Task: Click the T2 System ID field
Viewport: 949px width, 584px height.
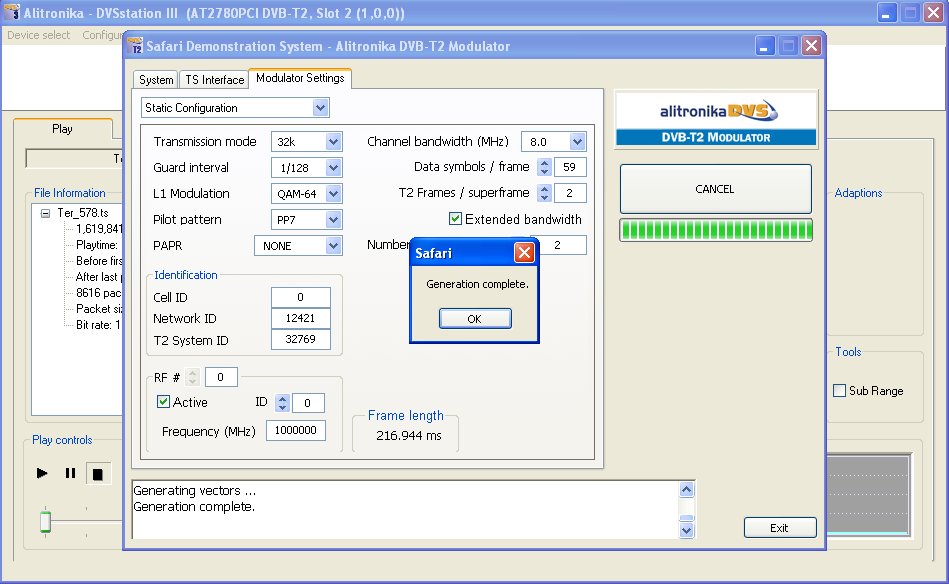Action: [x=301, y=340]
